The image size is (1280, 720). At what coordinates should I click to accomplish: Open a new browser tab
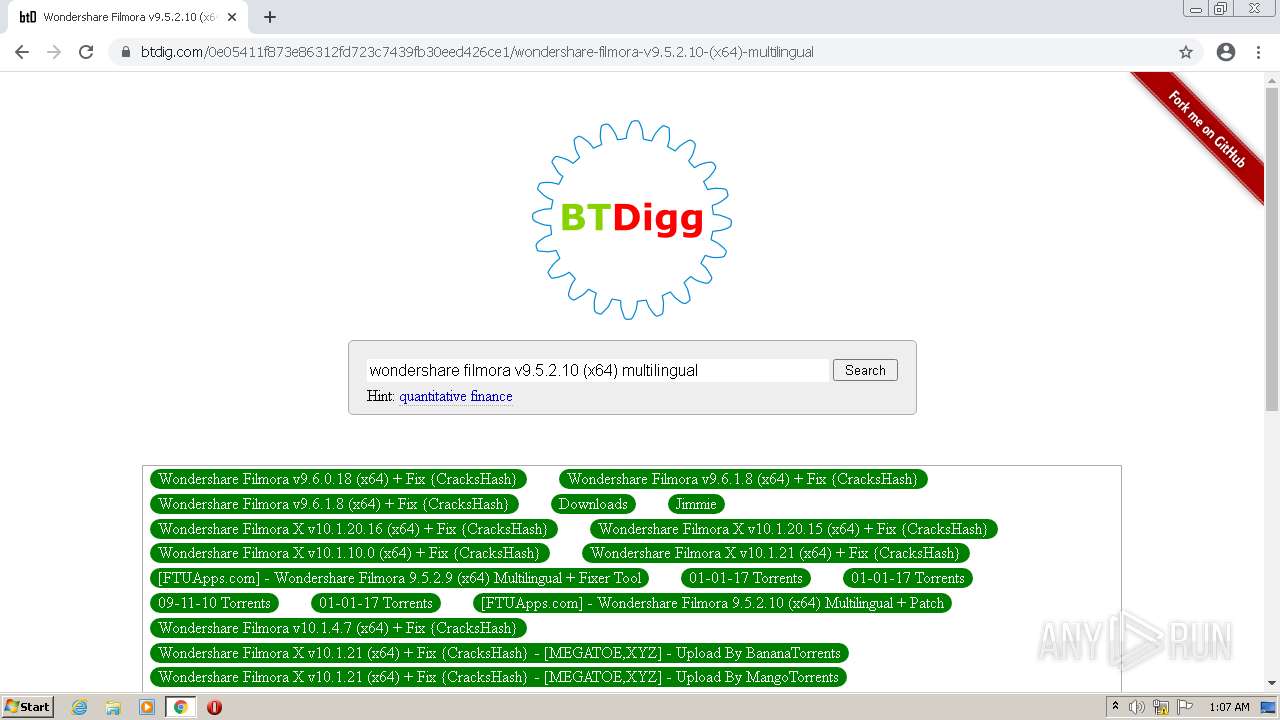pos(270,17)
